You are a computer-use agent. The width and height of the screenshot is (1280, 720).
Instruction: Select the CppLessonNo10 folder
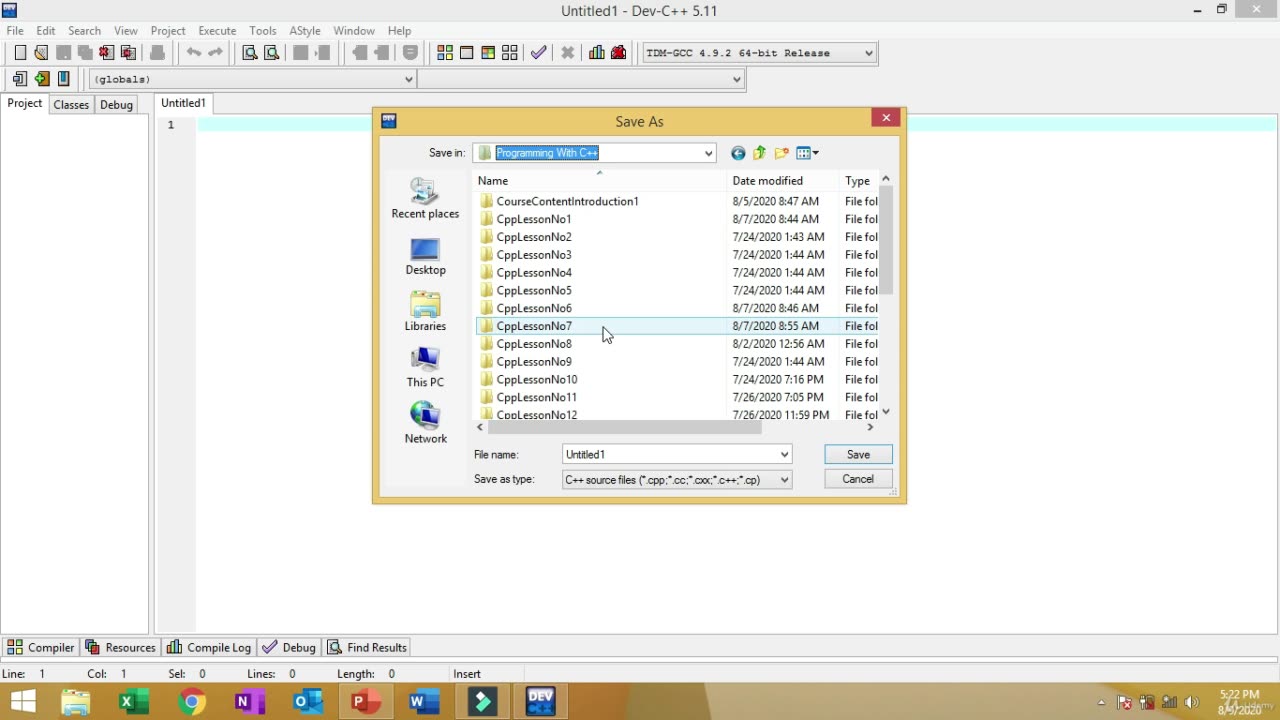point(537,380)
